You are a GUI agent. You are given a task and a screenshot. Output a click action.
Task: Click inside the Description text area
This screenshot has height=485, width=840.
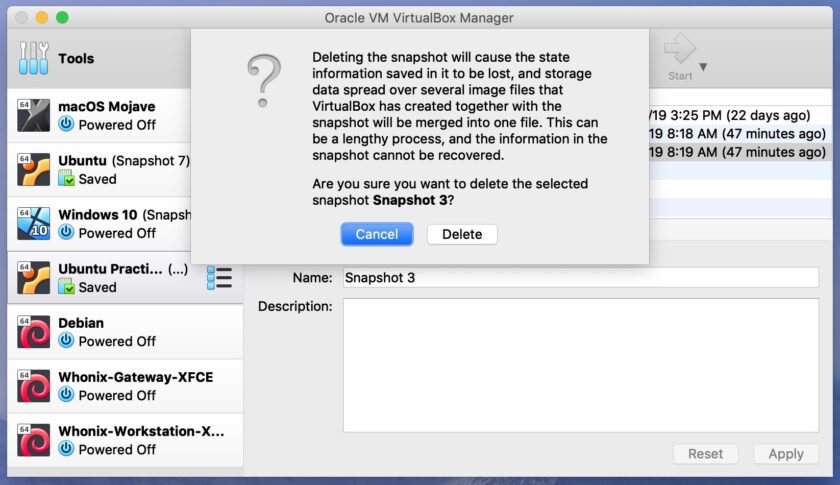coord(581,365)
